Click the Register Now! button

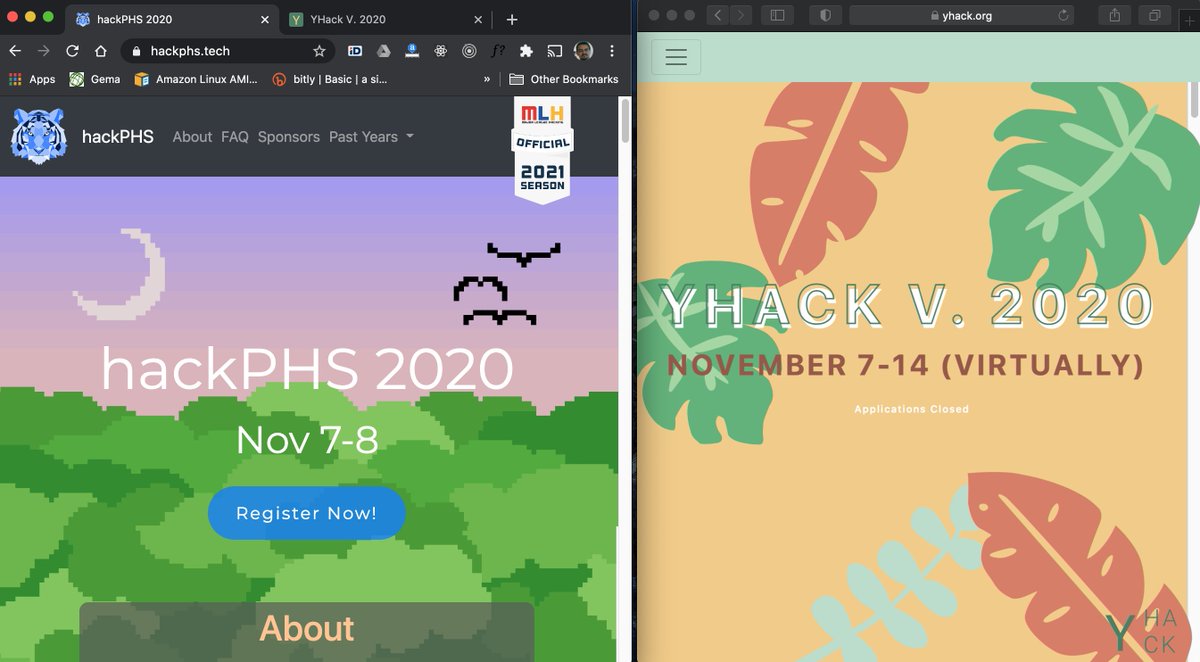point(306,513)
